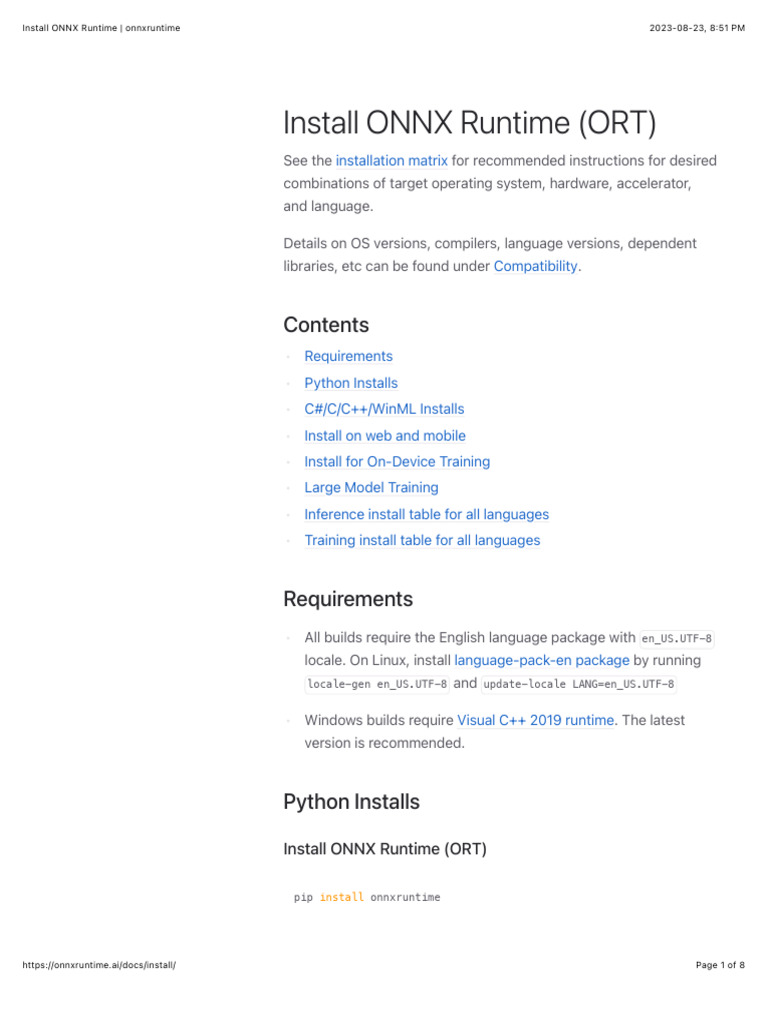Open Inference install table for all languages

point(426,514)
